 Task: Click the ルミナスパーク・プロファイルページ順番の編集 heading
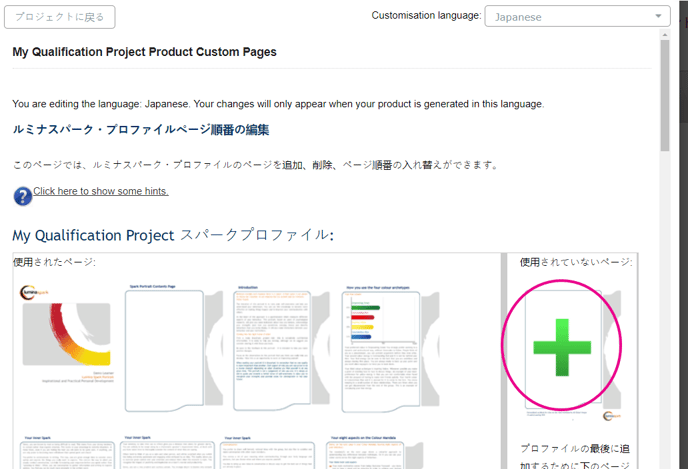coord(141,130)
